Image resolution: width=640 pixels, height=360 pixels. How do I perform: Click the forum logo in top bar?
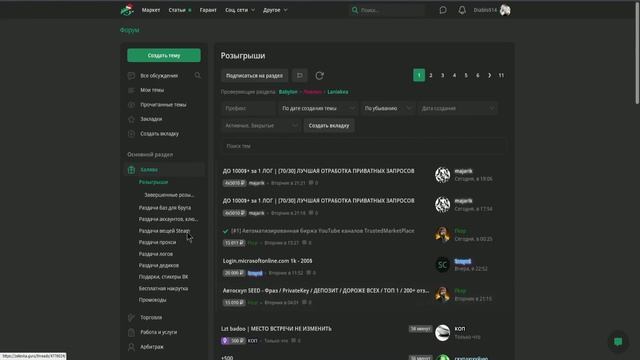[x=127, y=9]
